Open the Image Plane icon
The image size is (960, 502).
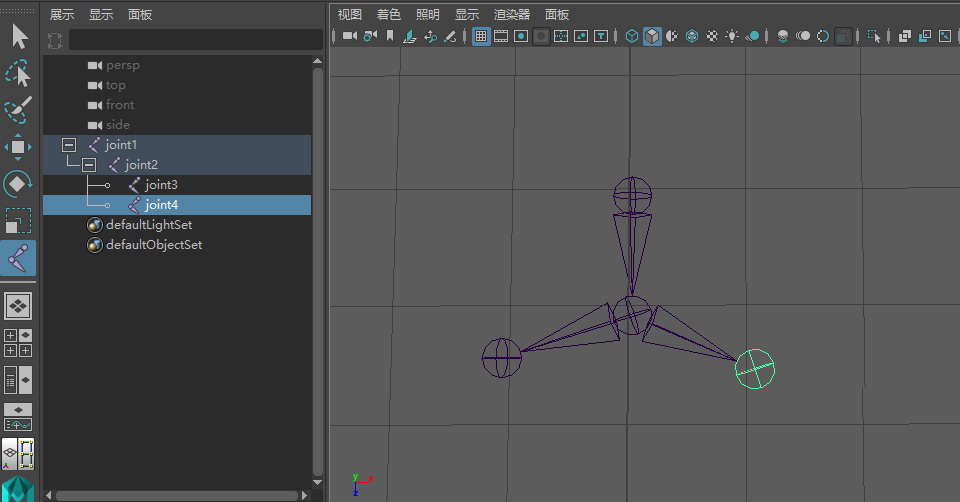410,36
